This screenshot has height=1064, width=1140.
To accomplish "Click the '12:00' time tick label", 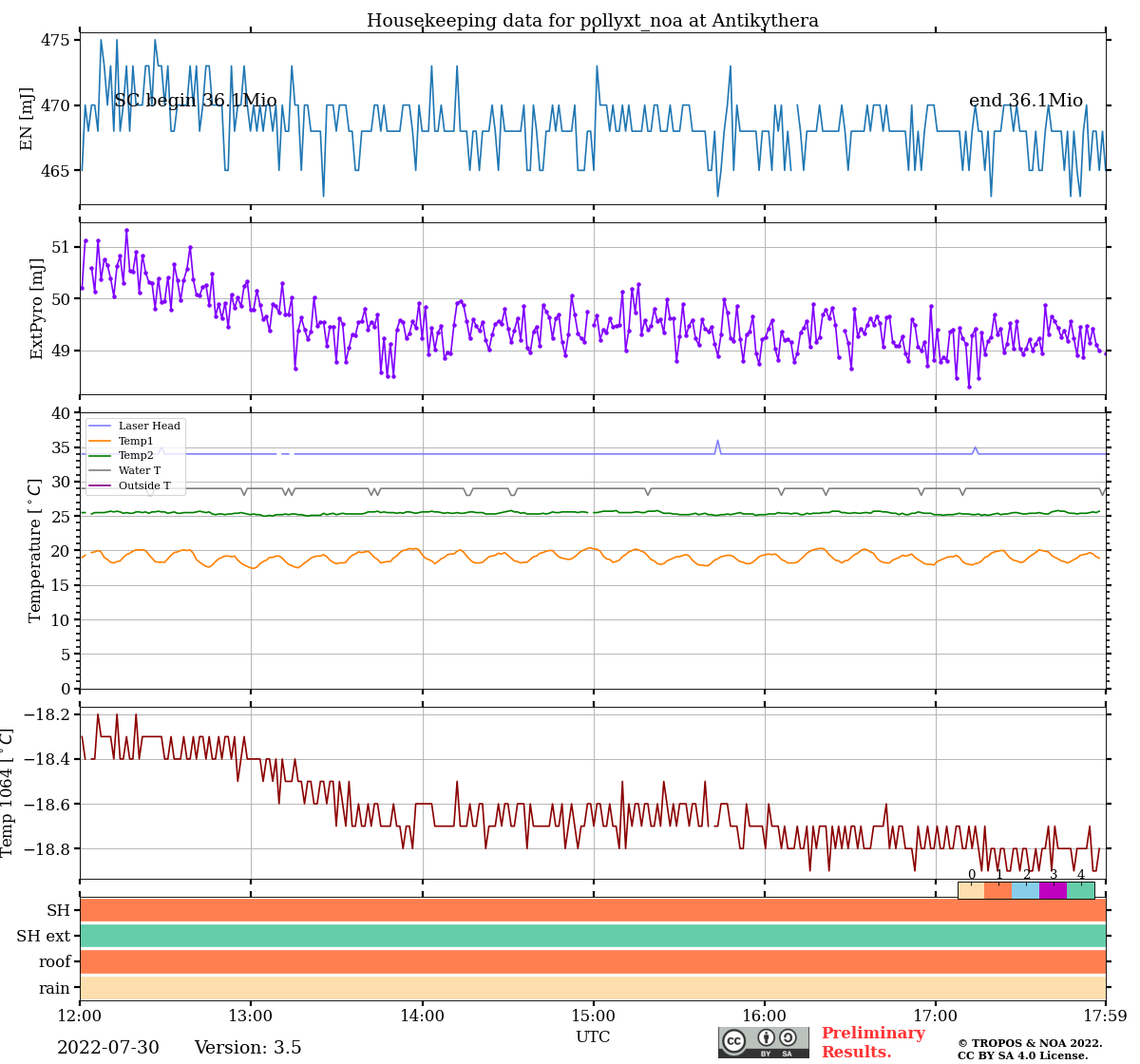I will point(80,1016).
